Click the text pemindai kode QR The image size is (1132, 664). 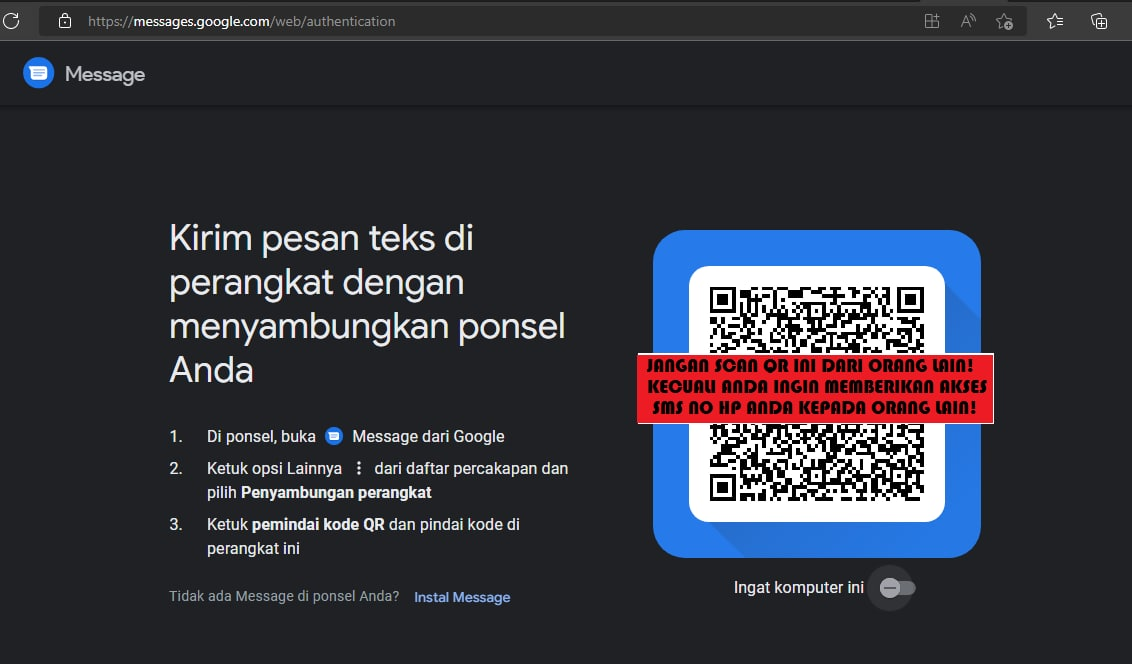318,524
